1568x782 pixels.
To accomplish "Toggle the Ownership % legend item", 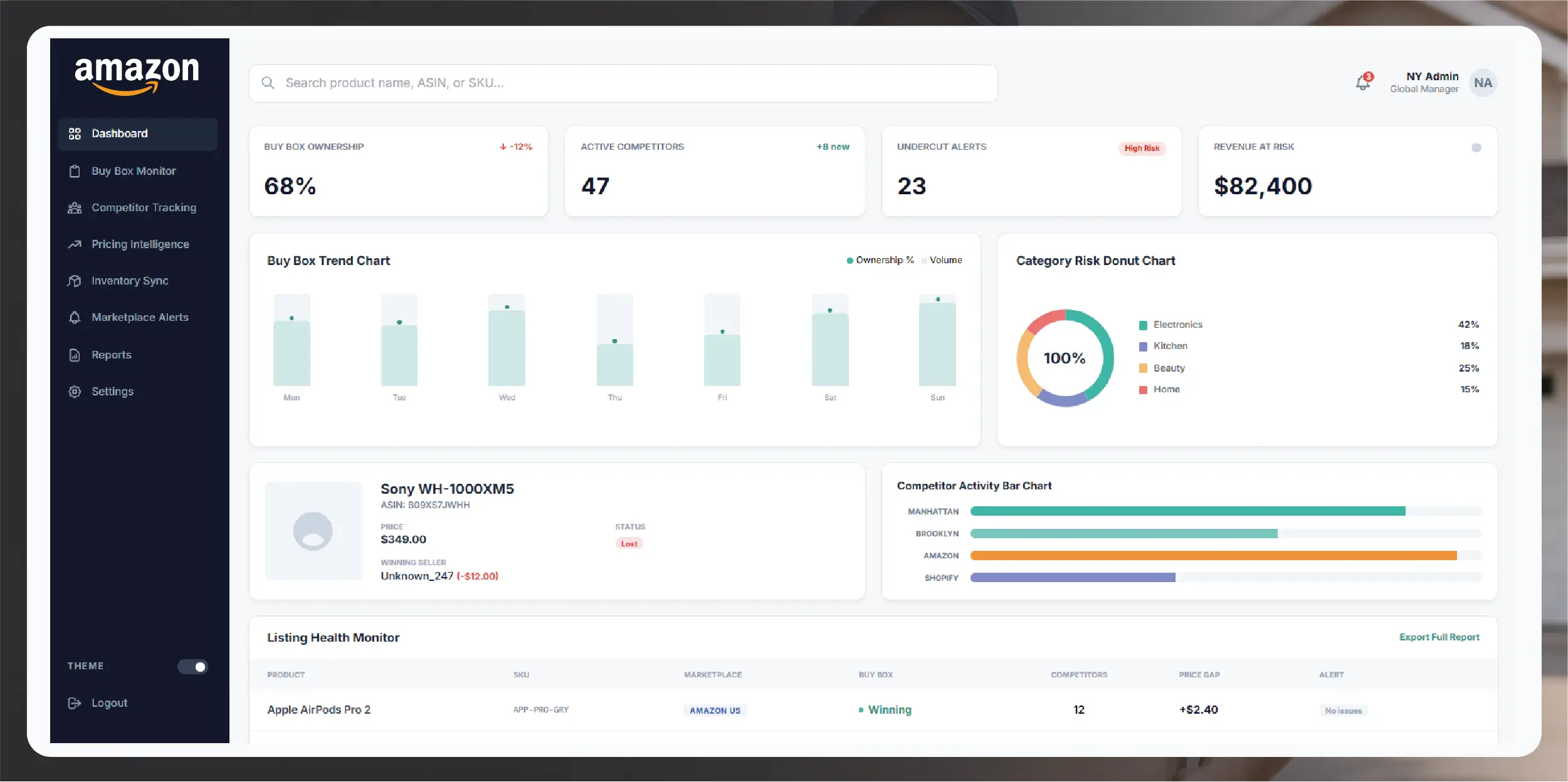I will click(x=880, y=259).
